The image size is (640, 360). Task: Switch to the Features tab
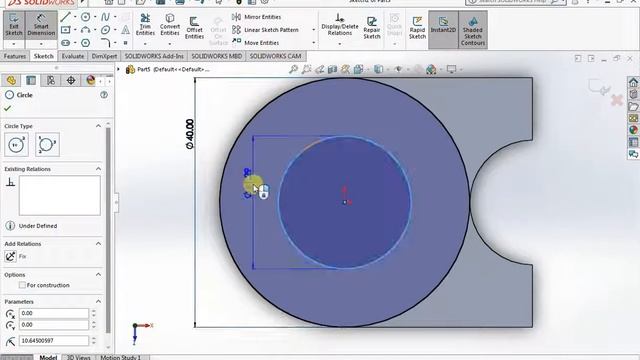(15, 56)
